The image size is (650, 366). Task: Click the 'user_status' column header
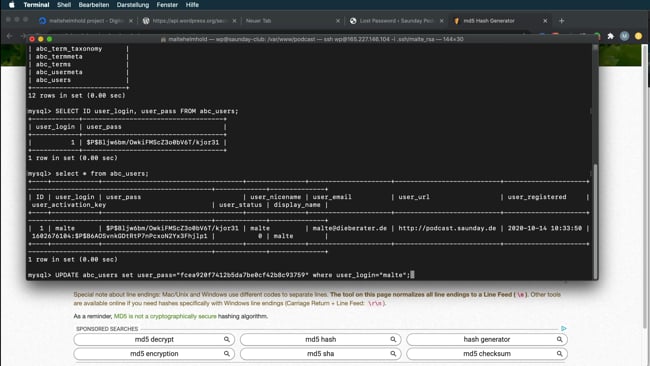pos(240,205)
